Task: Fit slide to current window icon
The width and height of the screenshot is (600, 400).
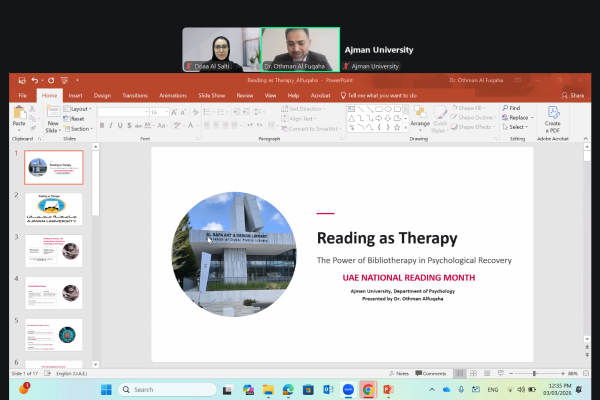Action: click(586, 373)
